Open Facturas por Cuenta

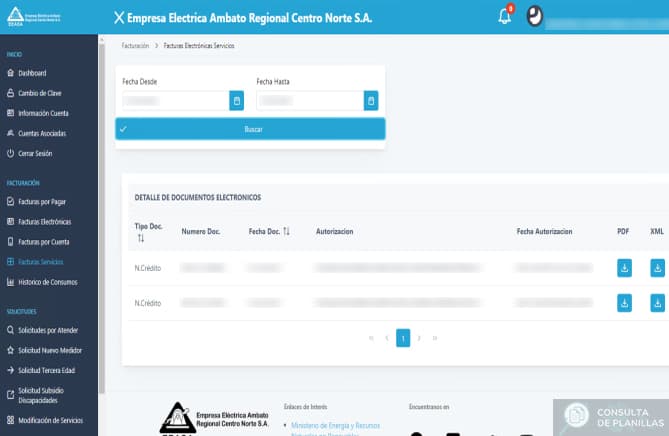point(38,242)
